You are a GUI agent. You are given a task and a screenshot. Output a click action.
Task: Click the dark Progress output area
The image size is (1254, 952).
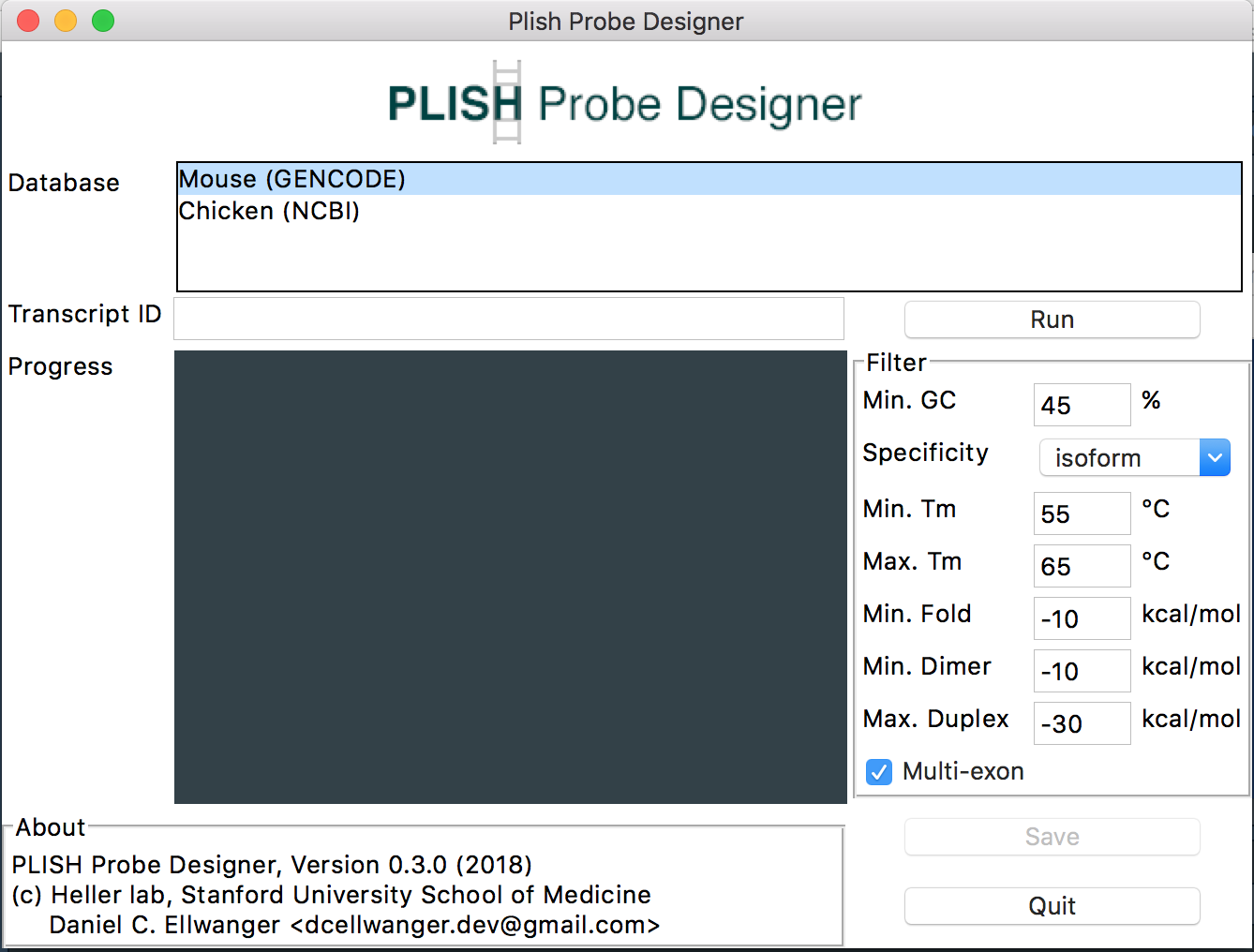[511, 577]
